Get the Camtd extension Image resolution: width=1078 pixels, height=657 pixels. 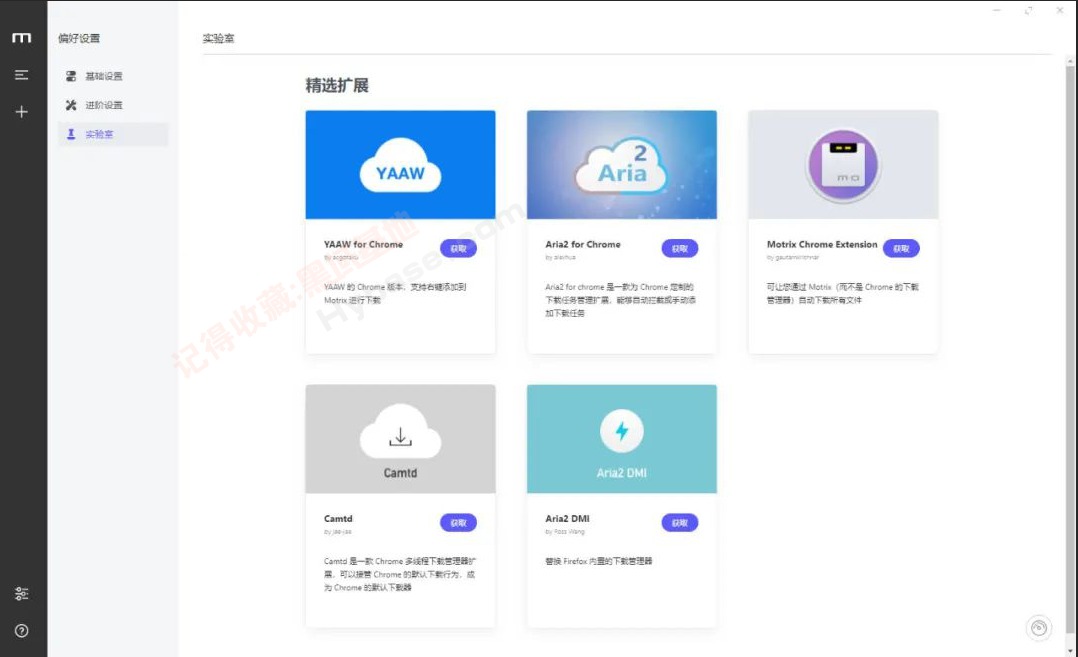pos(458,523)
